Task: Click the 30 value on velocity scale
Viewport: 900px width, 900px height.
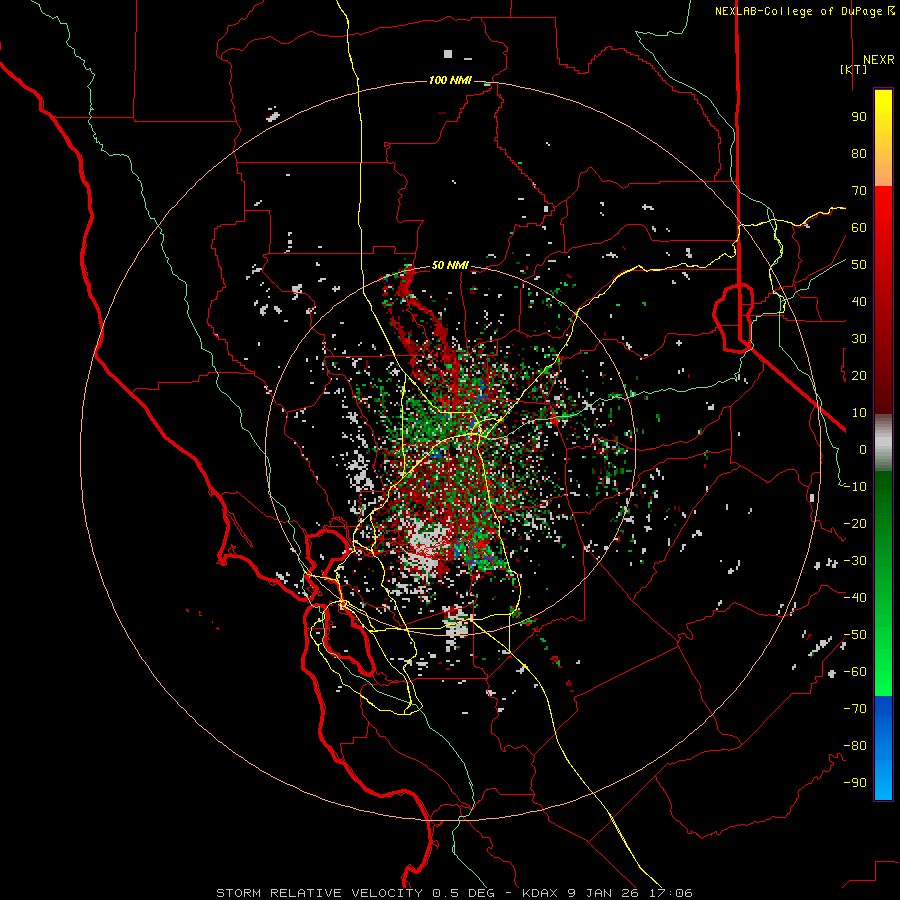Action: click(x=859, y=339)
